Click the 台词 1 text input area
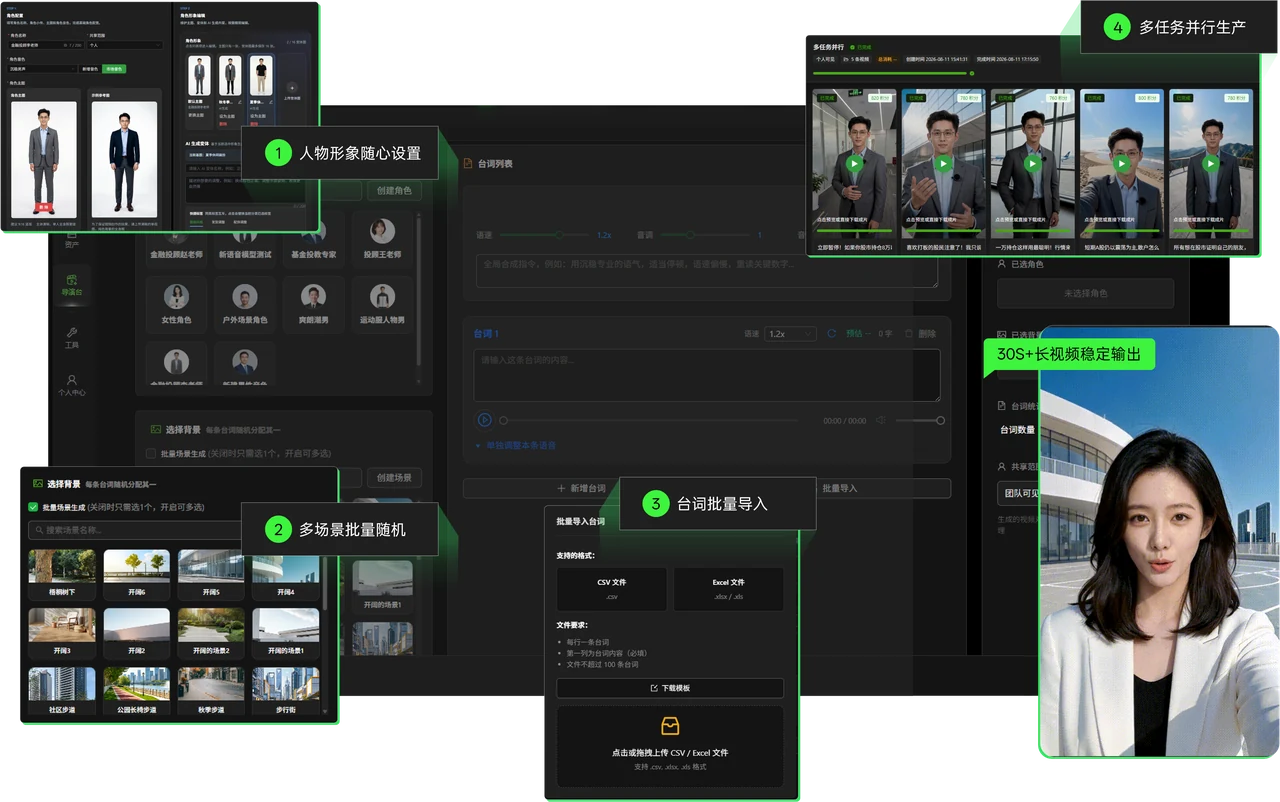 click(707, 375)
